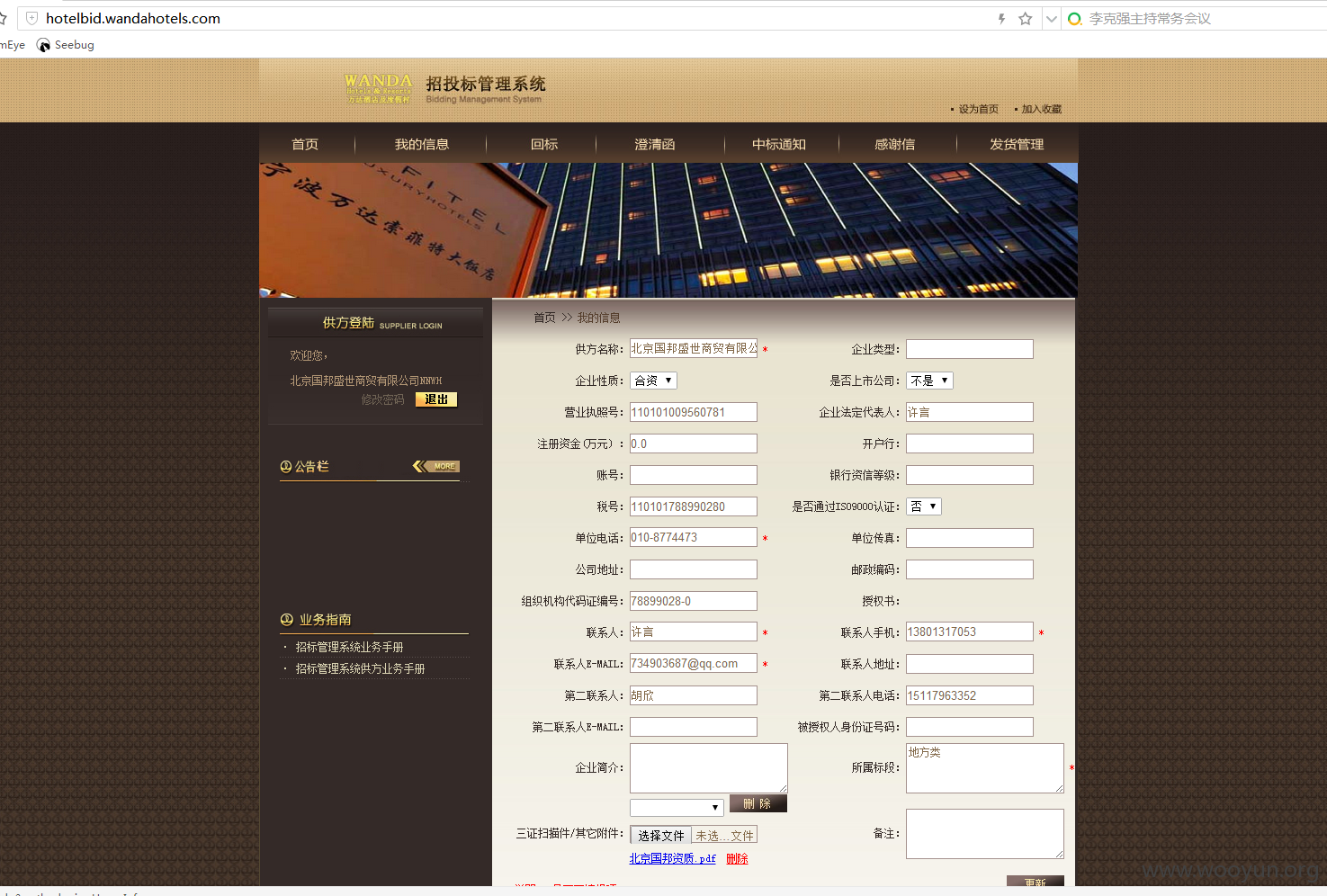Open the 是否上市公司 dropdown
This screenshot has width=1327, height=896.
pyautogui.click(x=929, y=381)
